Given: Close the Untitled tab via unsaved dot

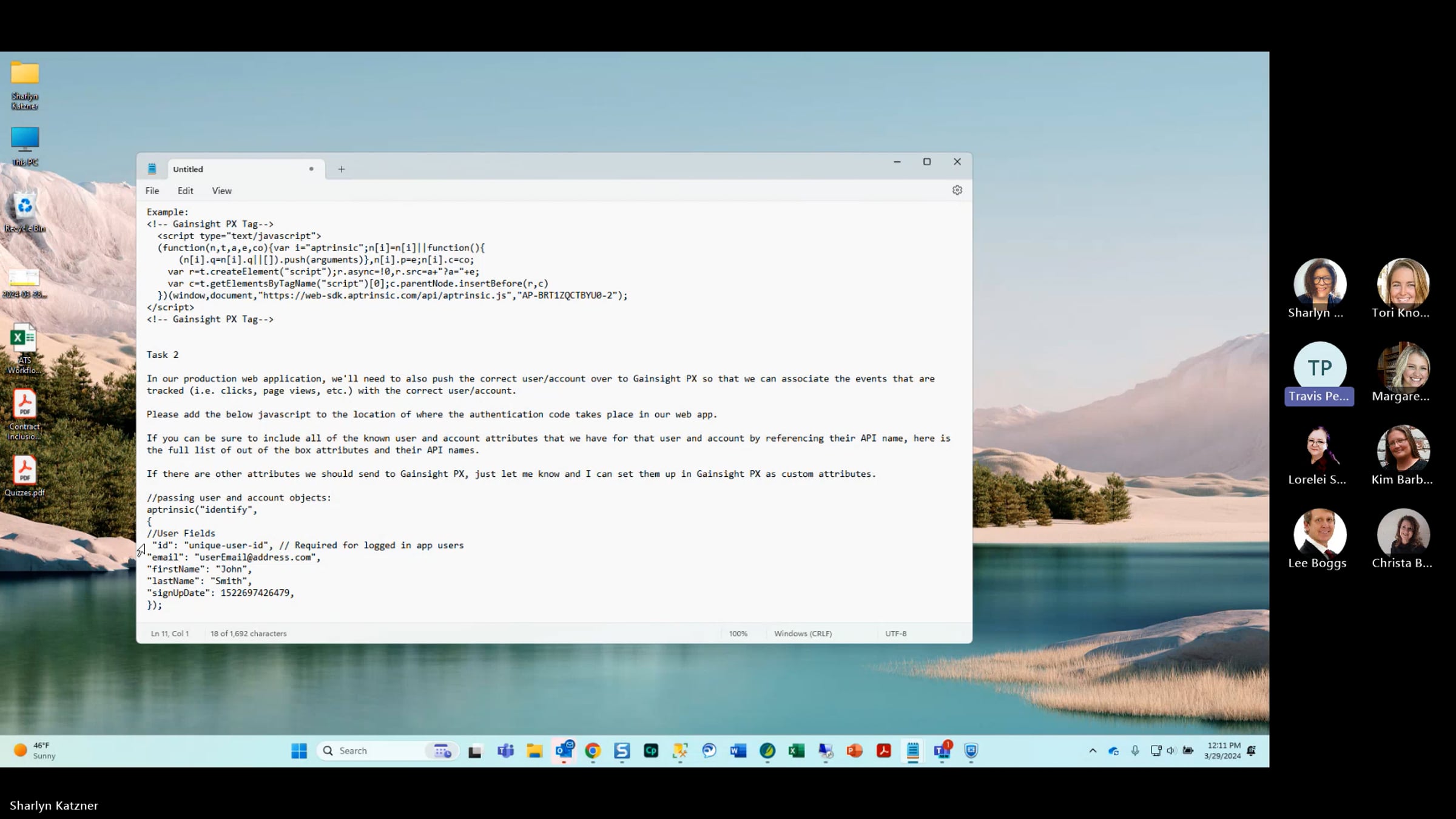Looking at the screenshot, I should point(311,169).
